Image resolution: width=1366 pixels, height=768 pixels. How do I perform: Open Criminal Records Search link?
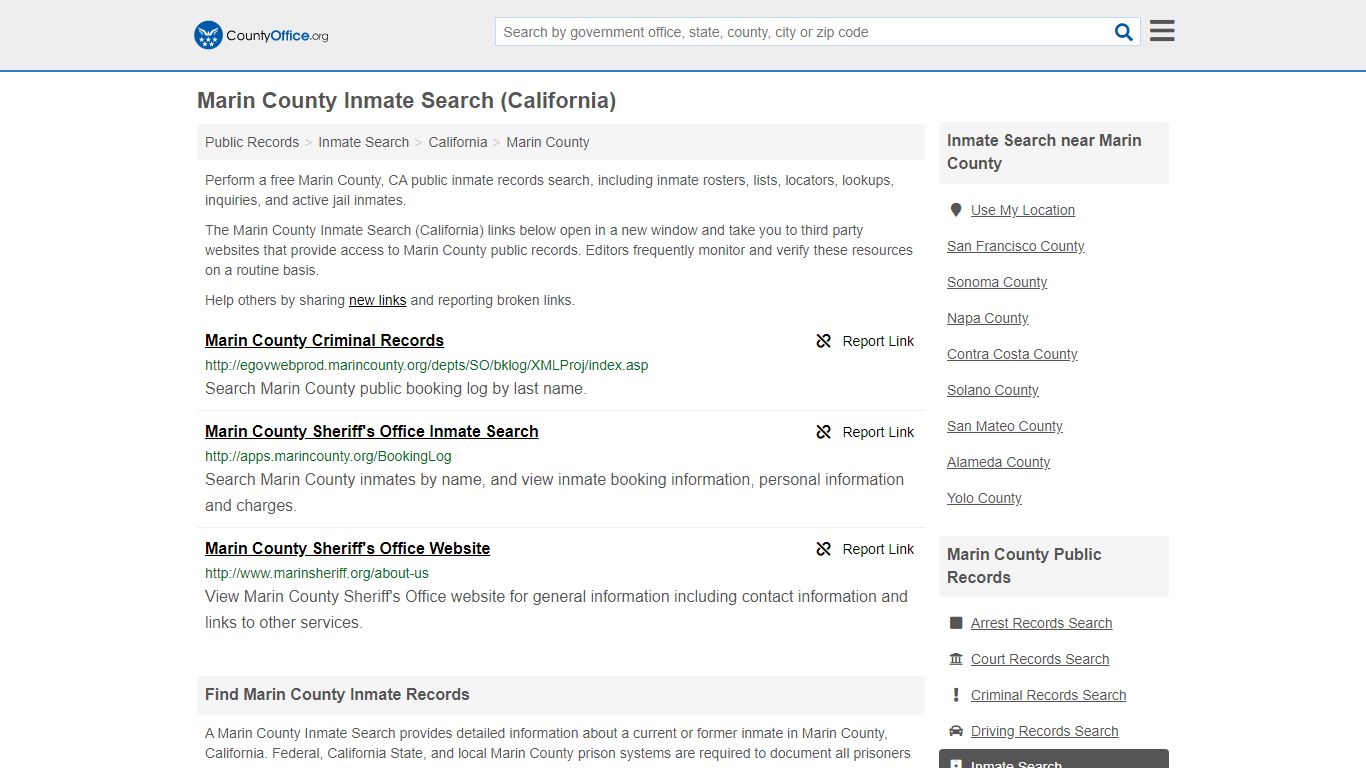point(1048,695)
